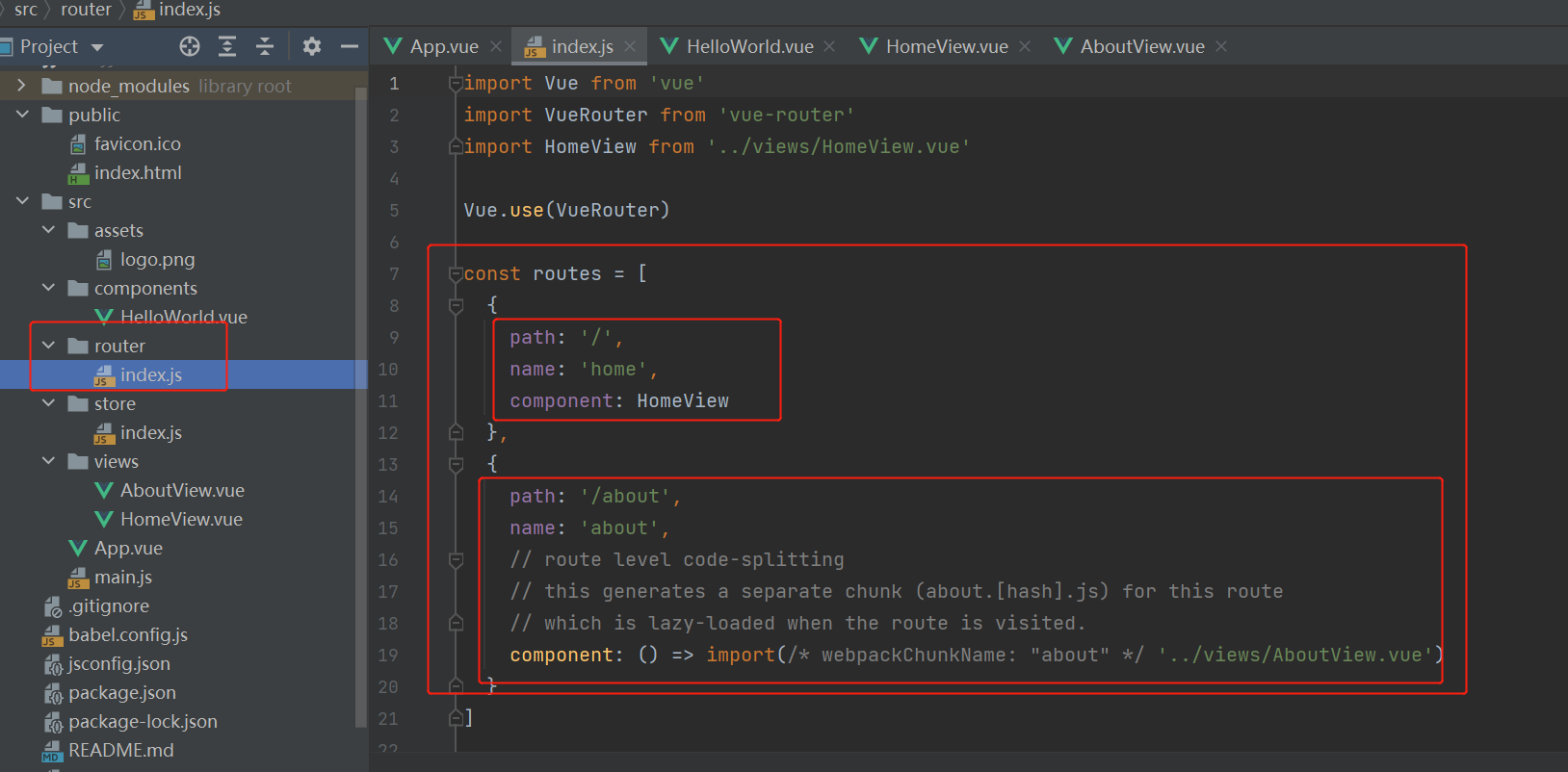Screen dimensions: 1568x772
Task: Collapse the router folder
Action: (48, 346)
